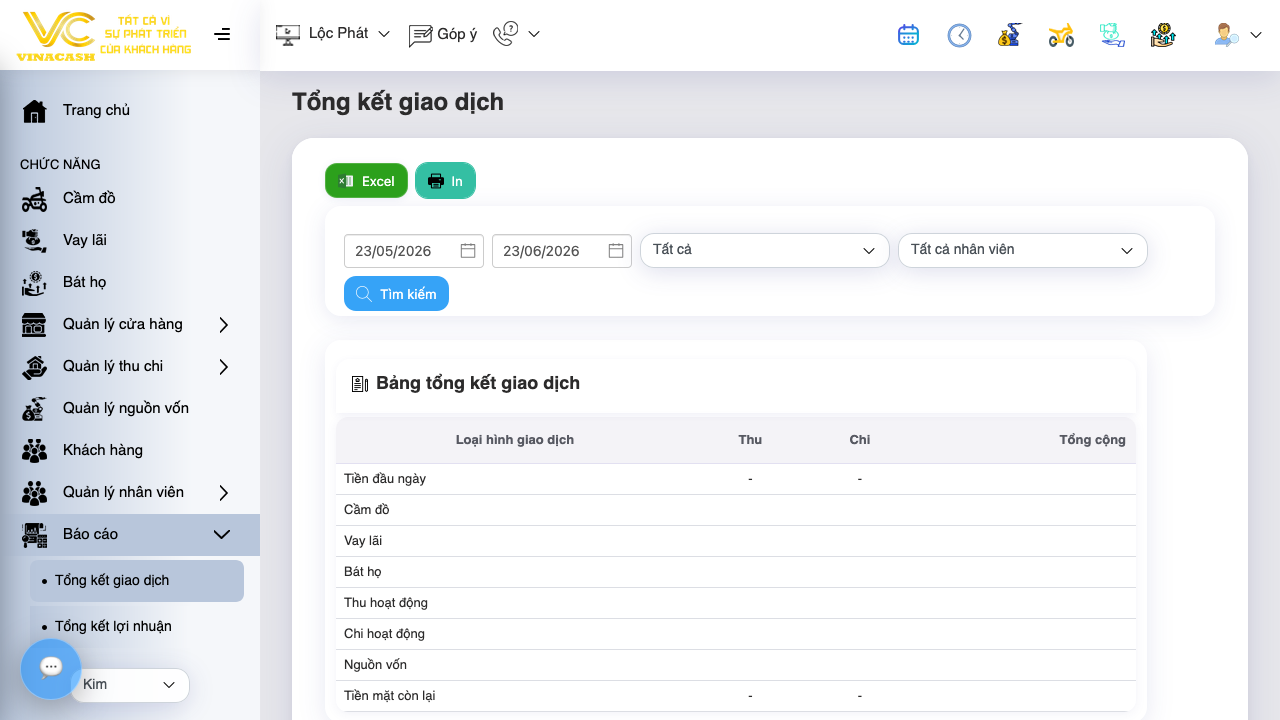The image size is (1280, 720).
Task: Click the start date field 23/05/2026
Action: coord(414,251)
